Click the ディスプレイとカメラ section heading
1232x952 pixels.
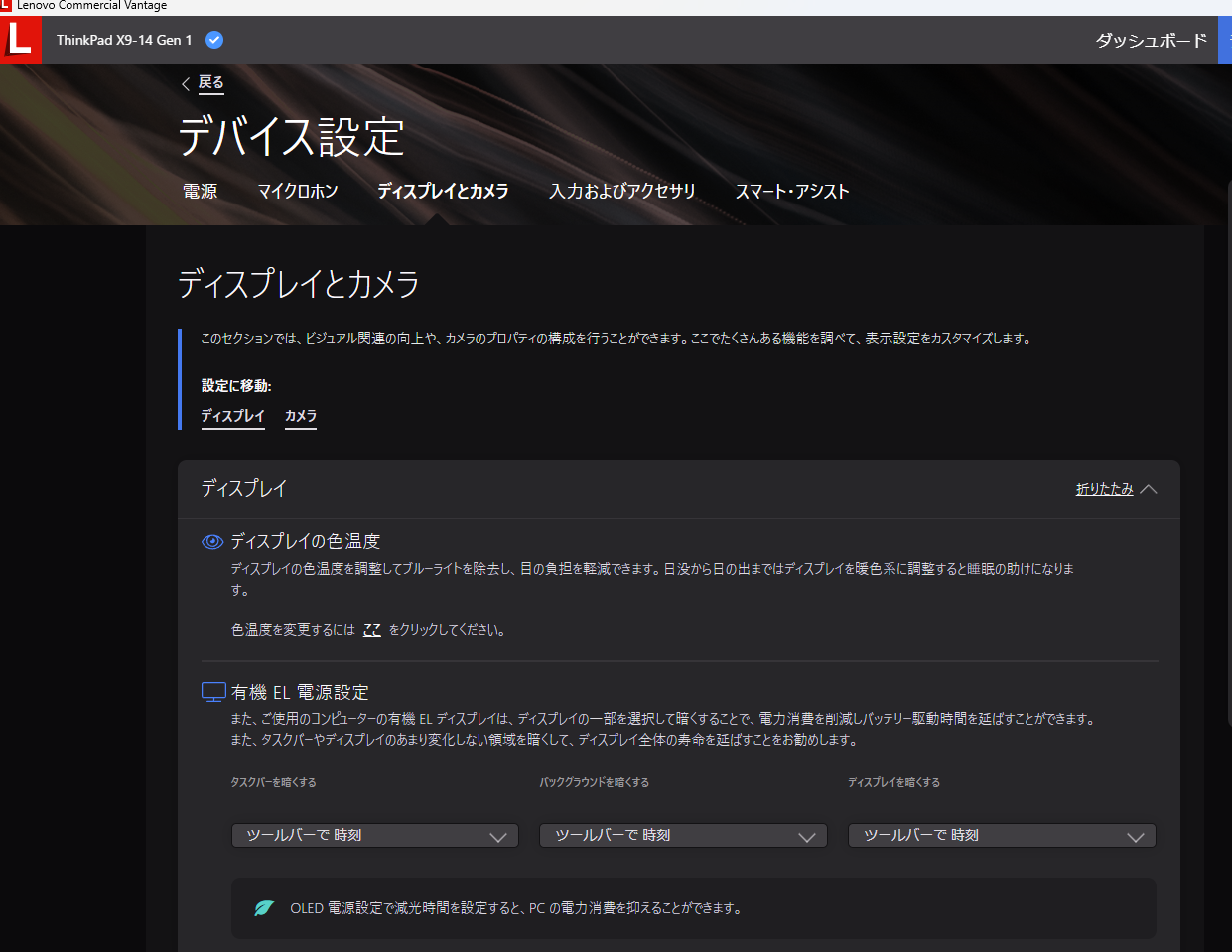click(x=299, y=284)
